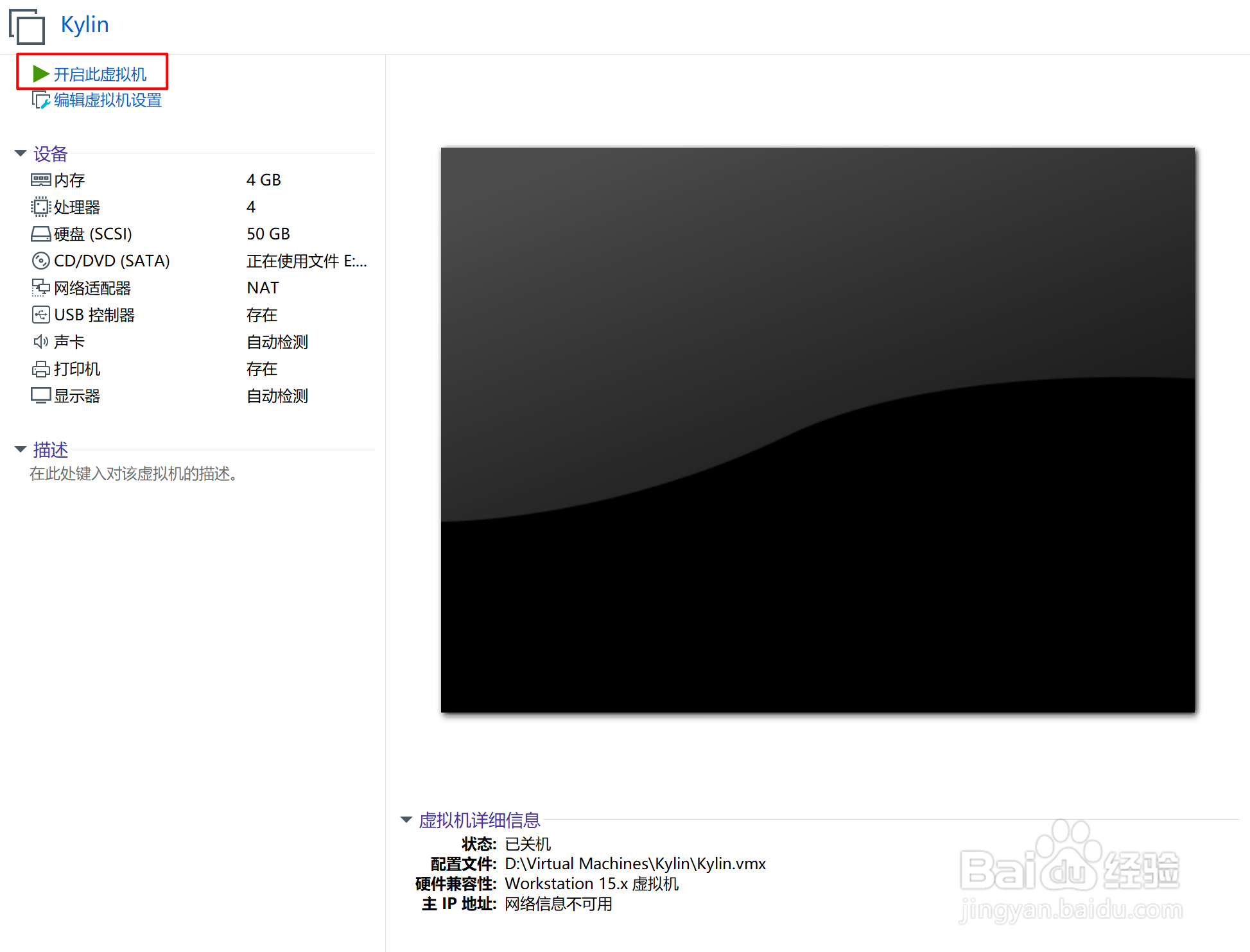Collapse the 设备 section triangle
Screen dimensions: 1250x952
[x=21, y=153]
